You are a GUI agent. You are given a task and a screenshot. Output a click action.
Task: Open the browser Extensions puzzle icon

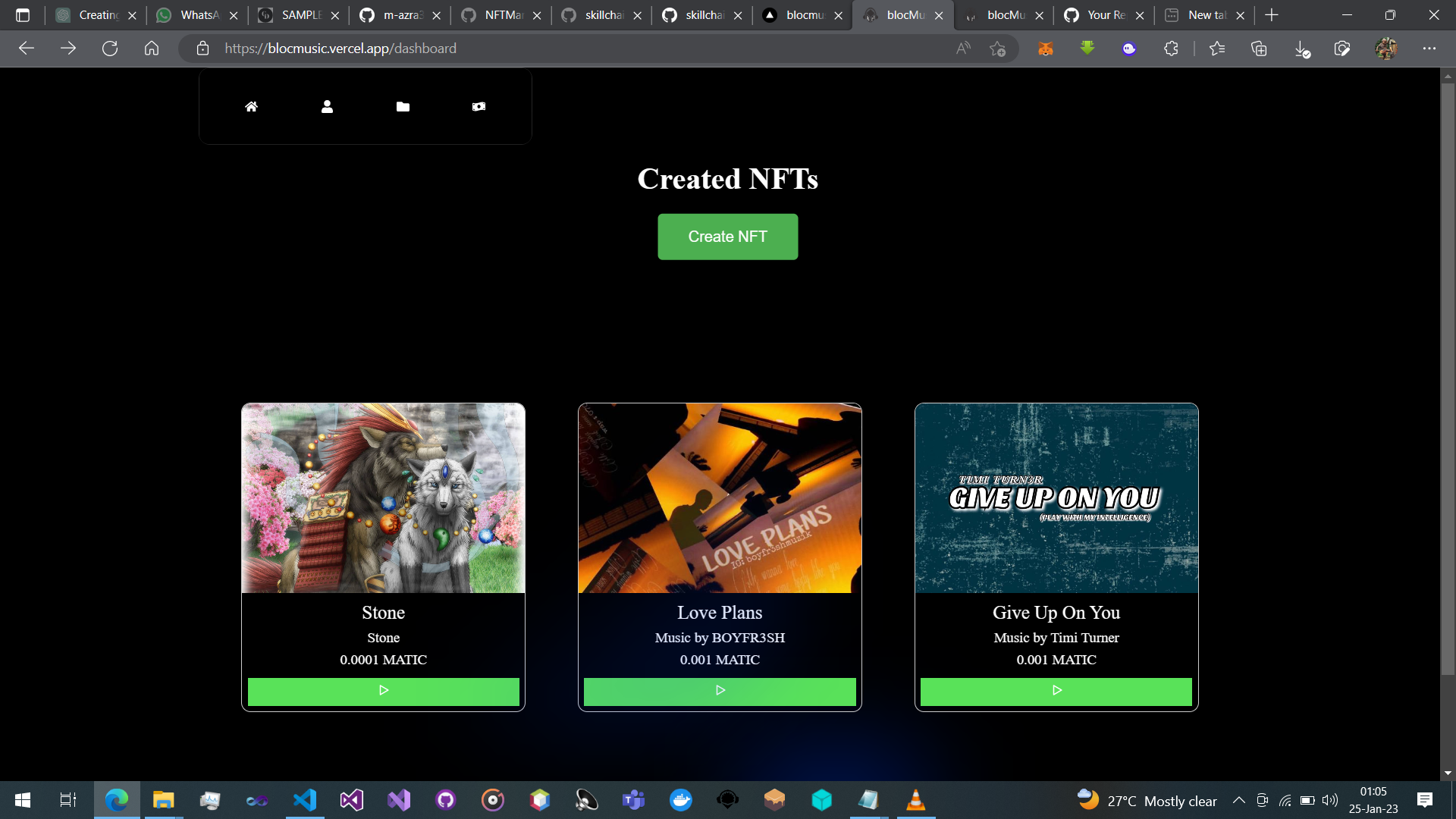pos(1170,48)
